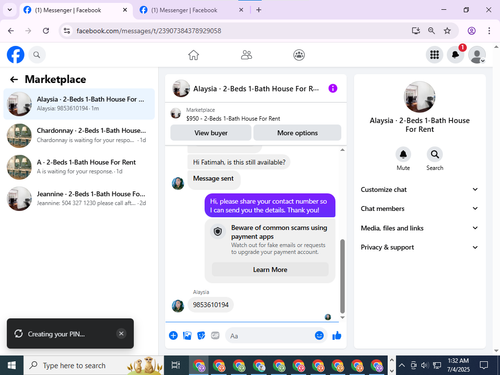The image size is (500, 375).
Task: Open the Groups icon in top navigation
Action: coord(299,55)
